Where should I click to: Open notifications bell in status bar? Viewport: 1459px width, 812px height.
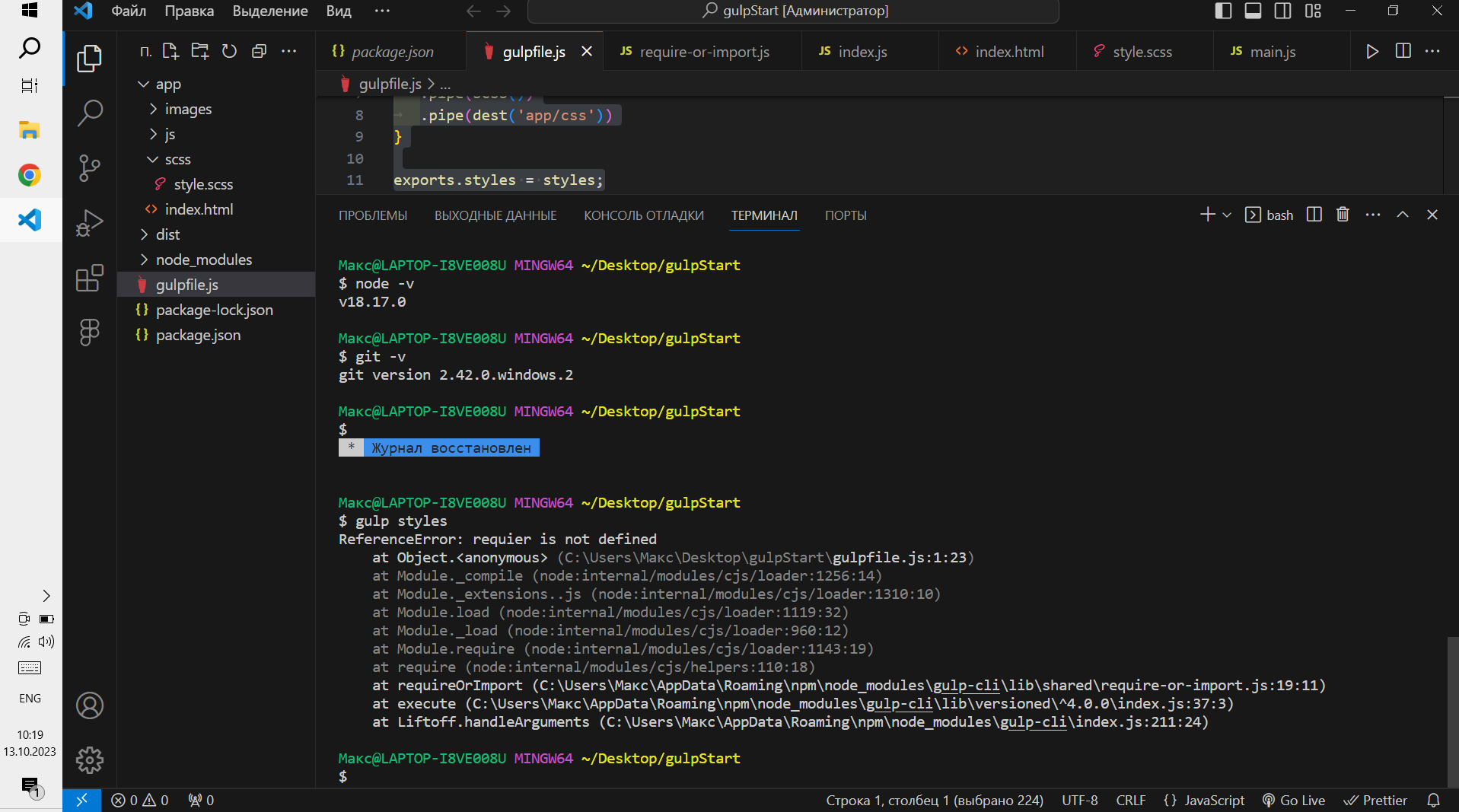point(1433,800)
